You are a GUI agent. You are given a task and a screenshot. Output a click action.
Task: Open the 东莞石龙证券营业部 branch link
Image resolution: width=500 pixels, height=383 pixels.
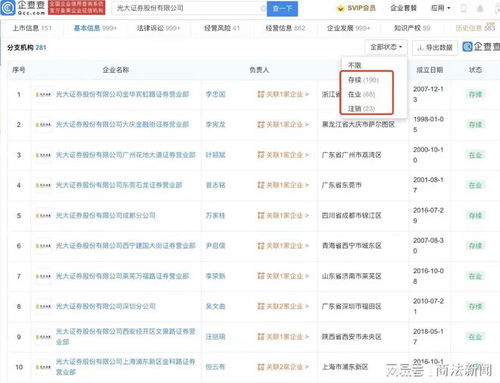click(x=119, y=185)
